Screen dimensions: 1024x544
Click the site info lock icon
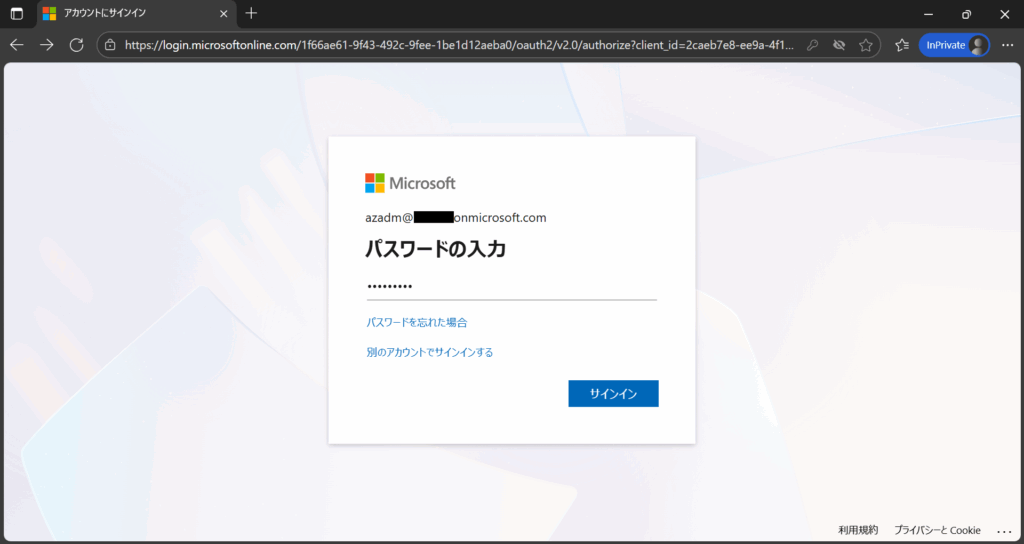(x=110, y=45)
